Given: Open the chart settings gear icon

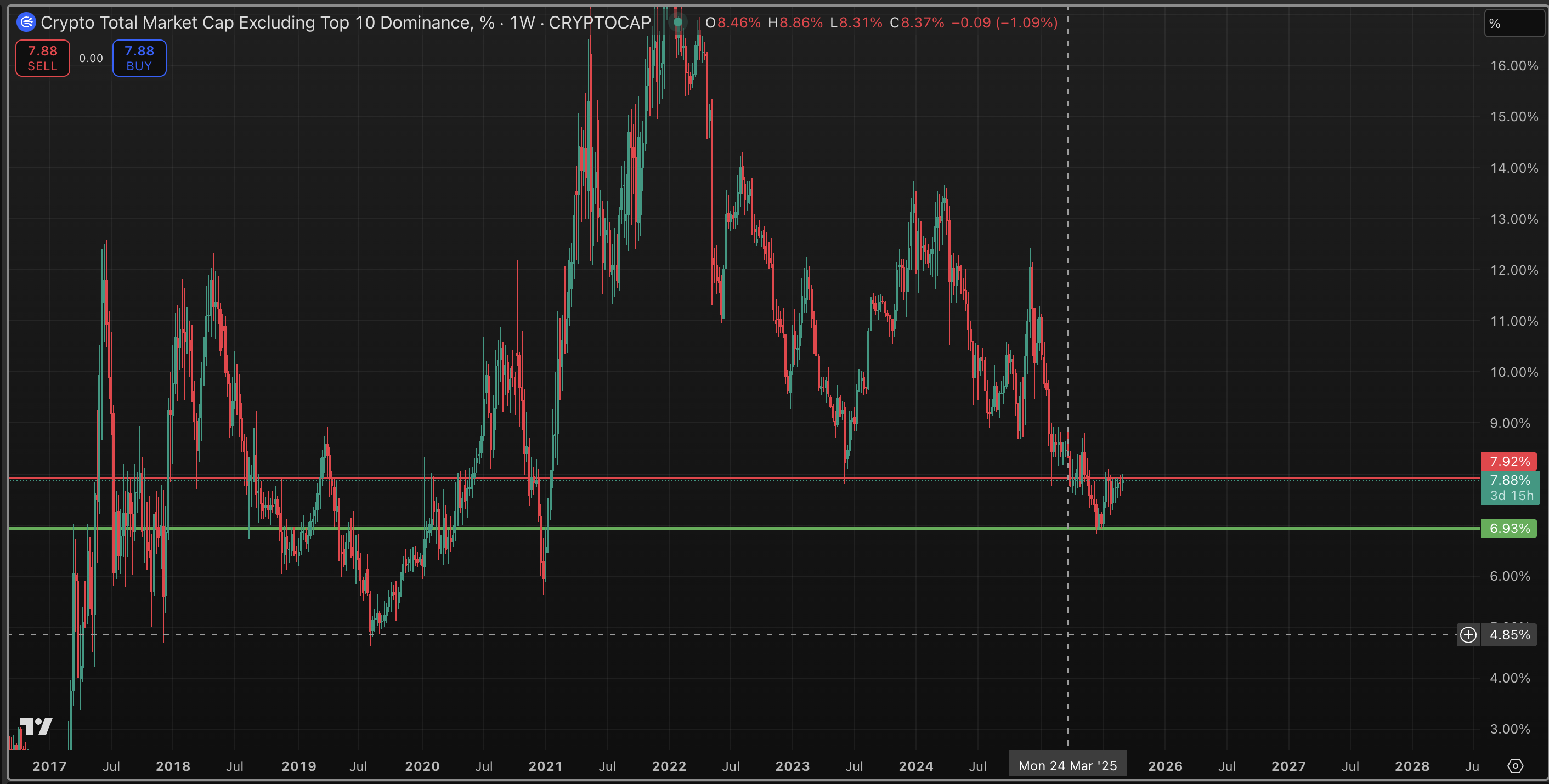Looking at the screenshot, I should tap(1516, 766).
